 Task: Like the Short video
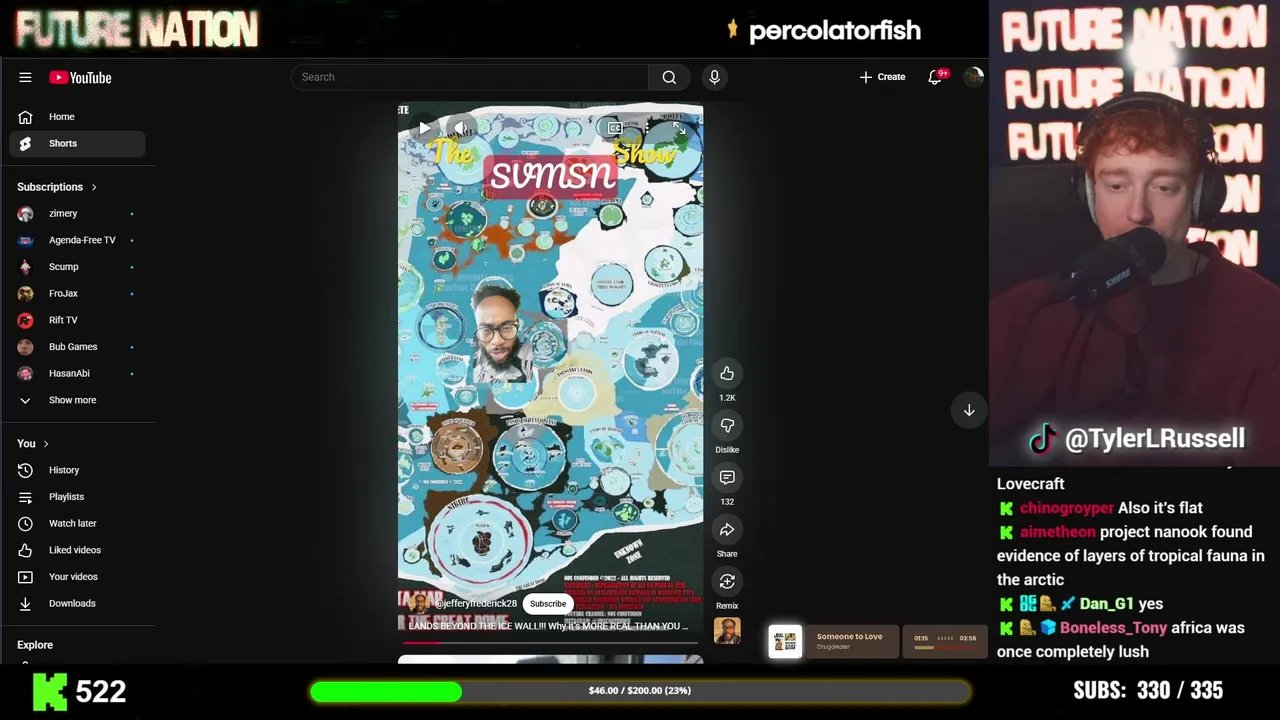[x=727, y=373]
